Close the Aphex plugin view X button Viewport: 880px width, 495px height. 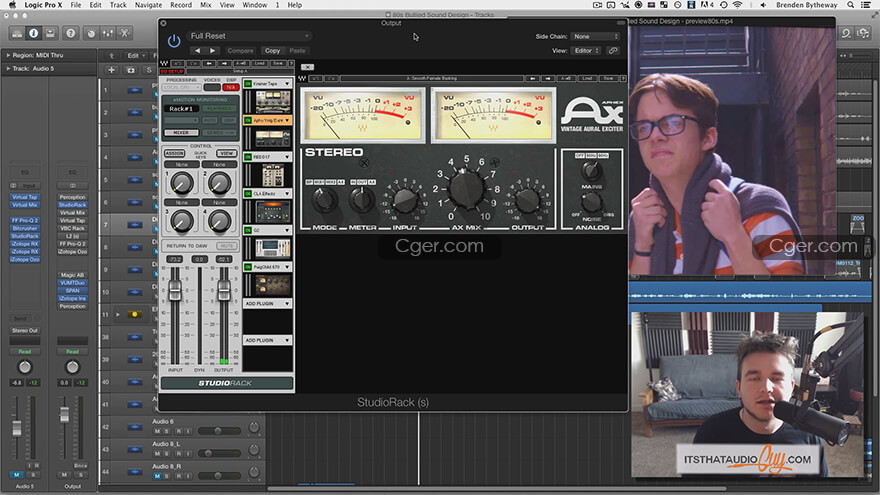[x=308, y=67]
